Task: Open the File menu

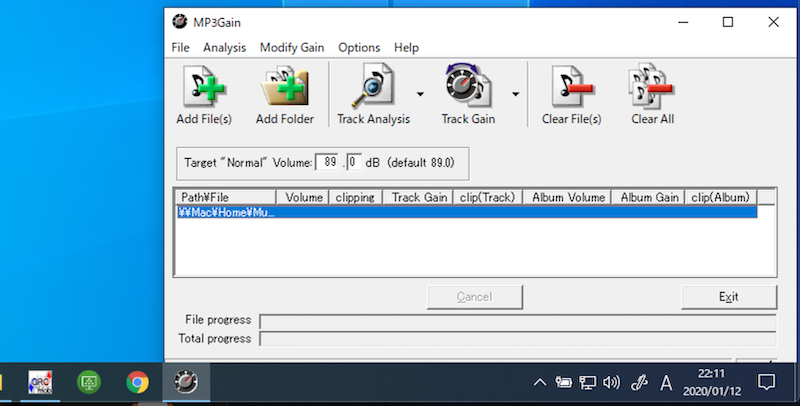Action: (x=180, y=47)
